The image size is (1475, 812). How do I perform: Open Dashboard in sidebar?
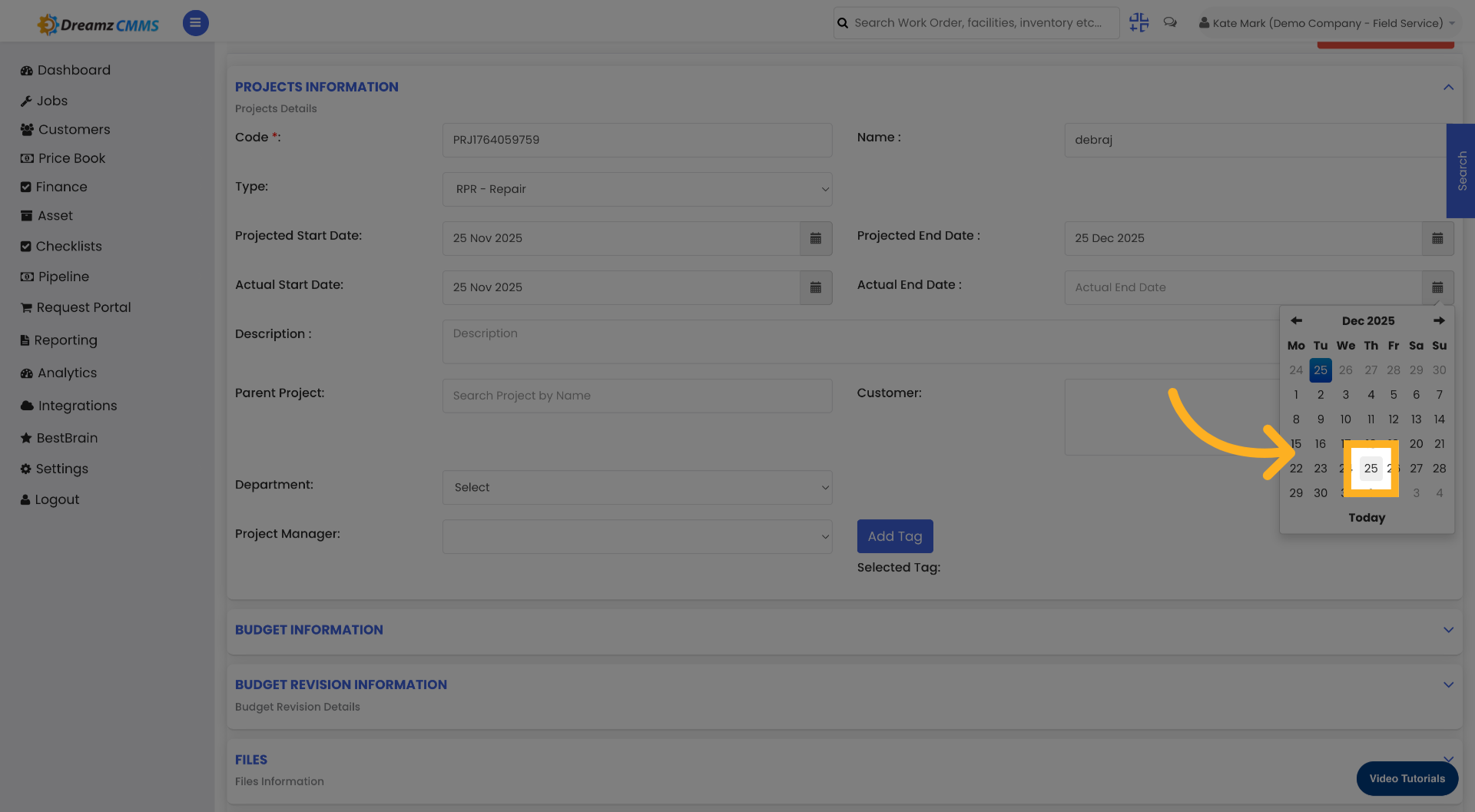[65, 70]
